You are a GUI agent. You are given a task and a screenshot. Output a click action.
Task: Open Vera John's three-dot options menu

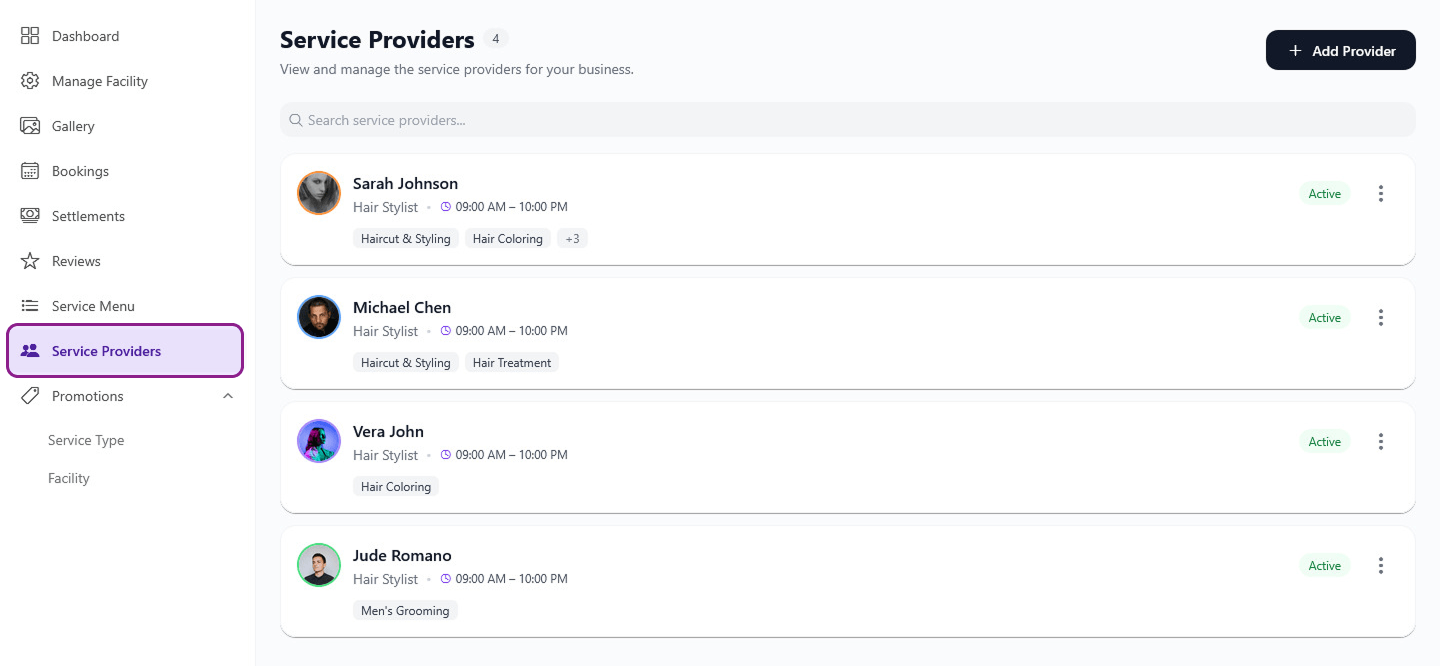1381,442
